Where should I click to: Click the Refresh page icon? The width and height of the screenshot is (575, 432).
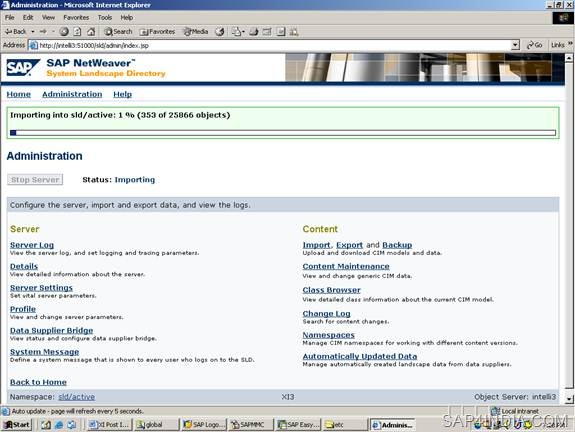tap(77, 32)
